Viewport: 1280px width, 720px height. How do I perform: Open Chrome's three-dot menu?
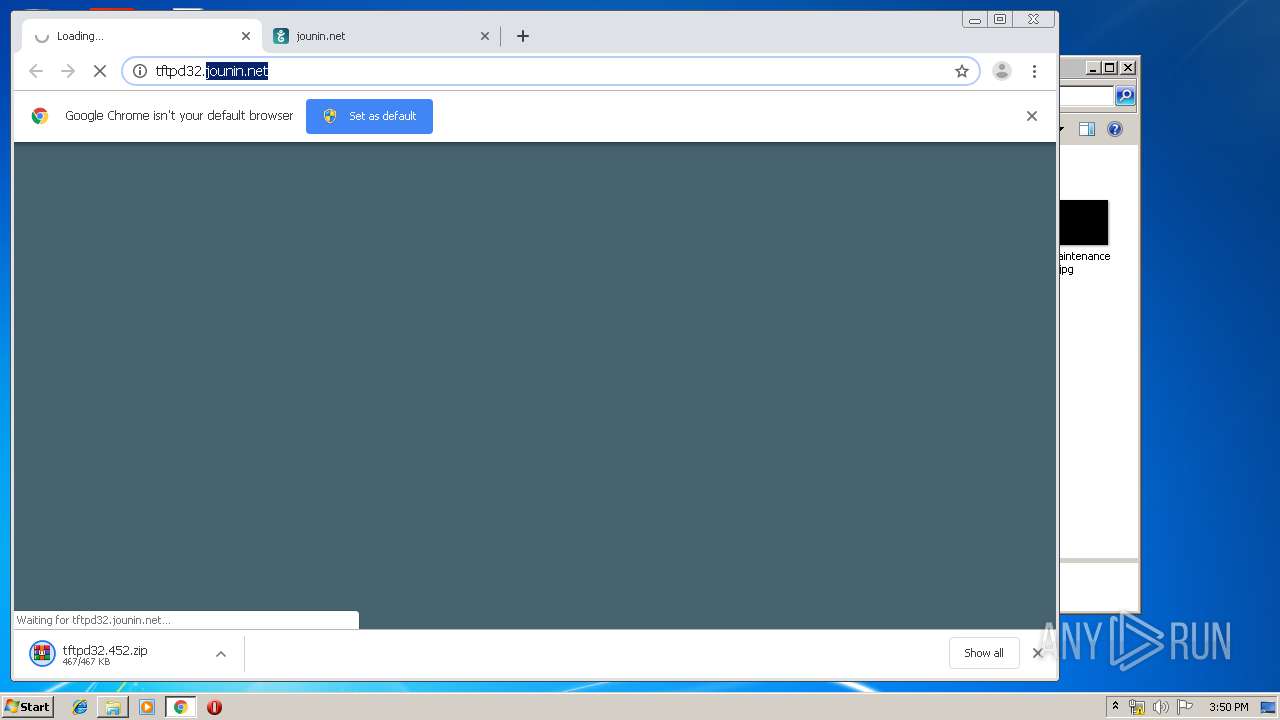click(x=1034, y=71)
